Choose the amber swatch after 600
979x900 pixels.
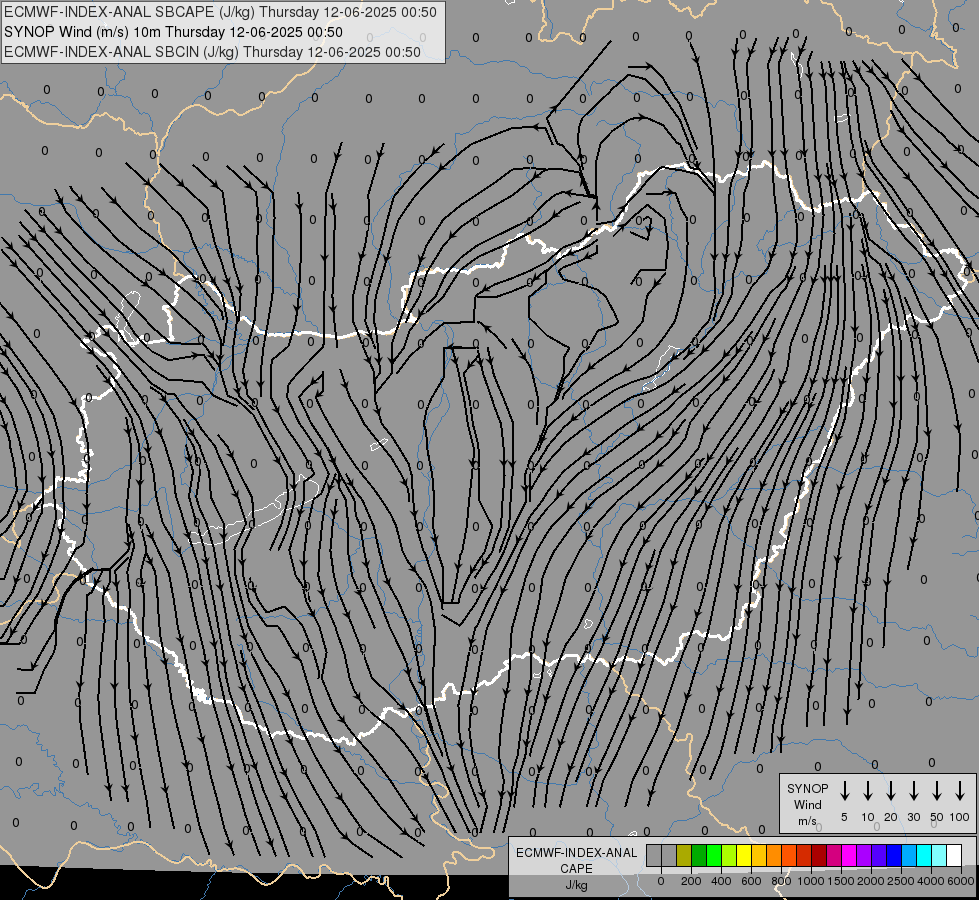[759, 855]
